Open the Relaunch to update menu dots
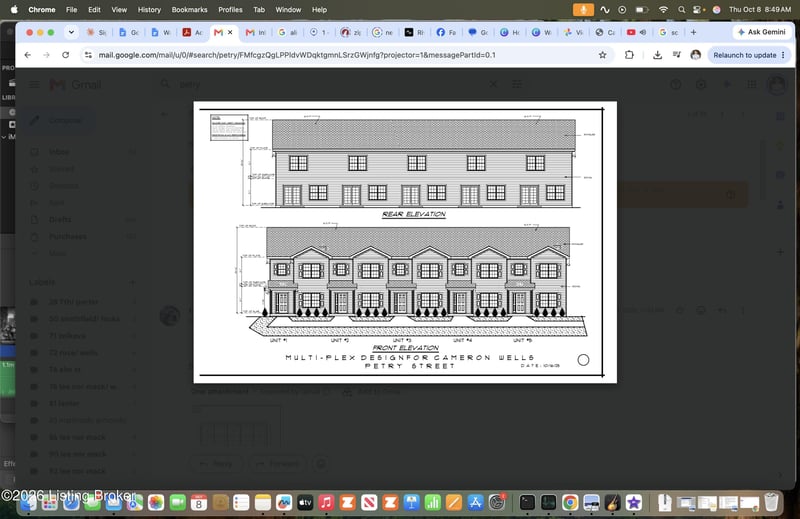 (x=783, y=55)
